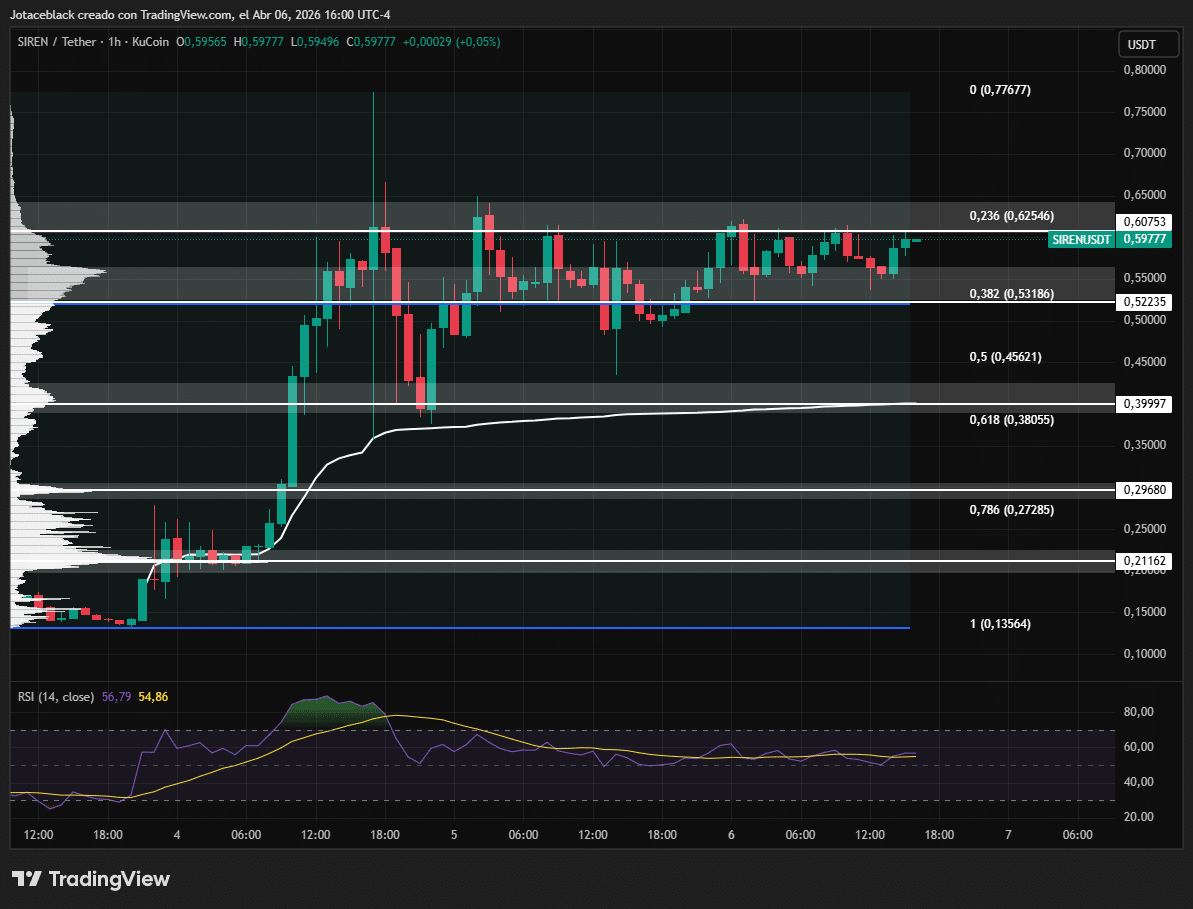Select the 0,21162 price level label

1143,561
